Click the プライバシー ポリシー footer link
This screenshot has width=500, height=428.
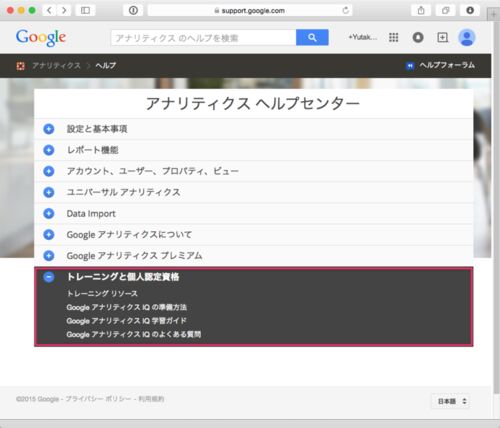point(98,399)
